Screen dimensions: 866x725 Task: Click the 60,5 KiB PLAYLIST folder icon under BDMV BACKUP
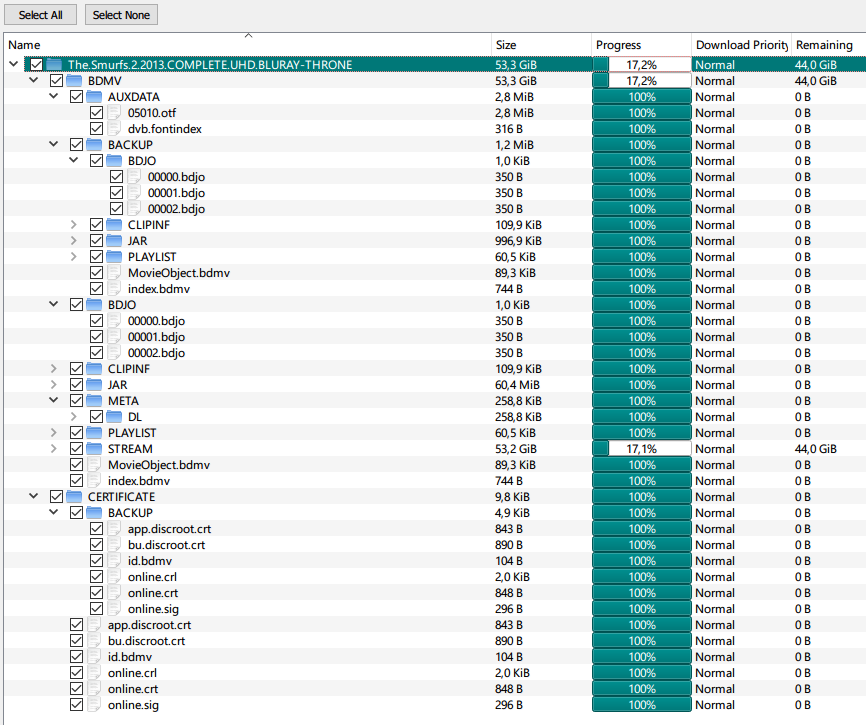click(x=114, y=257)
